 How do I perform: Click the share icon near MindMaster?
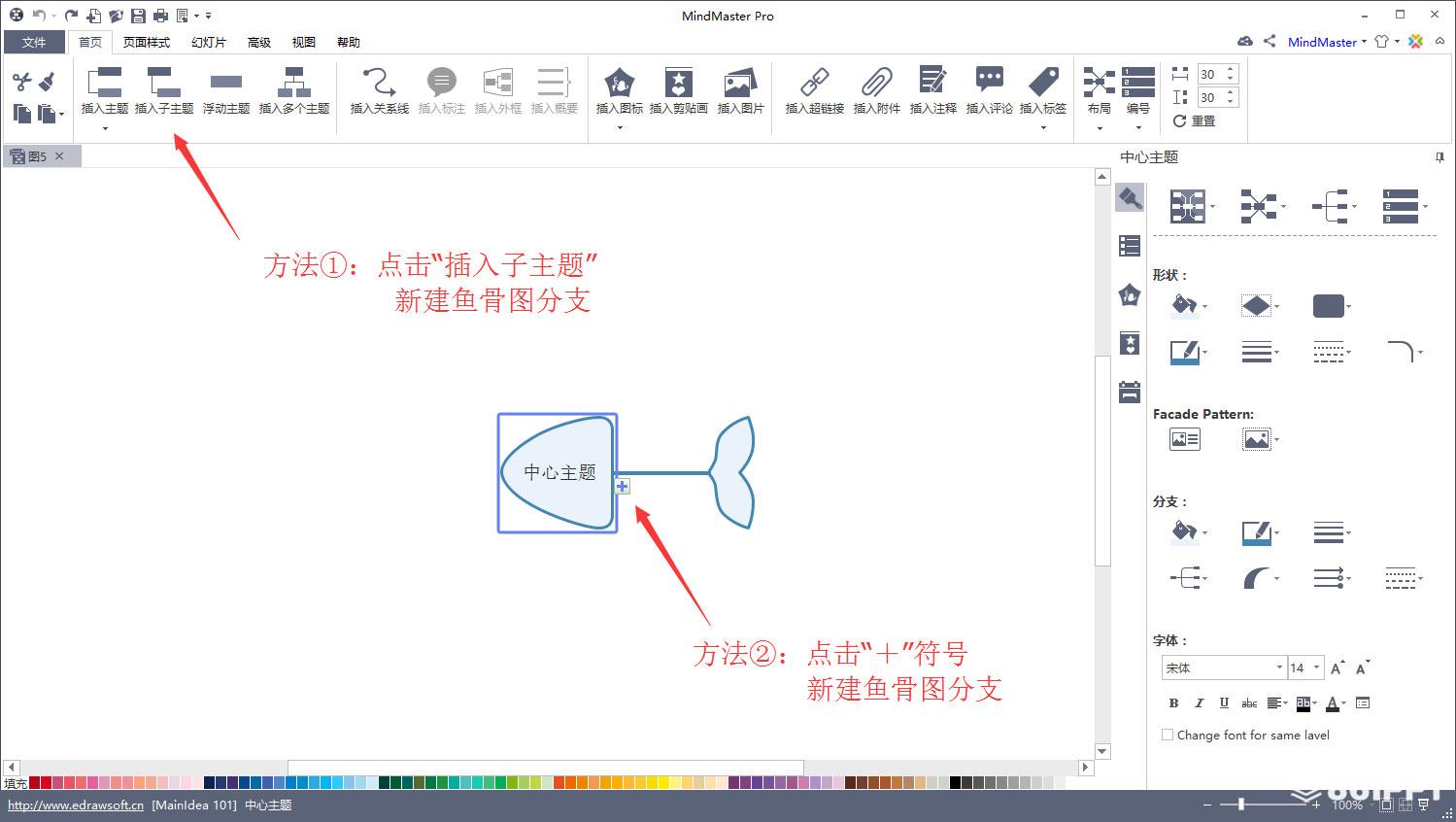click(1270, 41)
